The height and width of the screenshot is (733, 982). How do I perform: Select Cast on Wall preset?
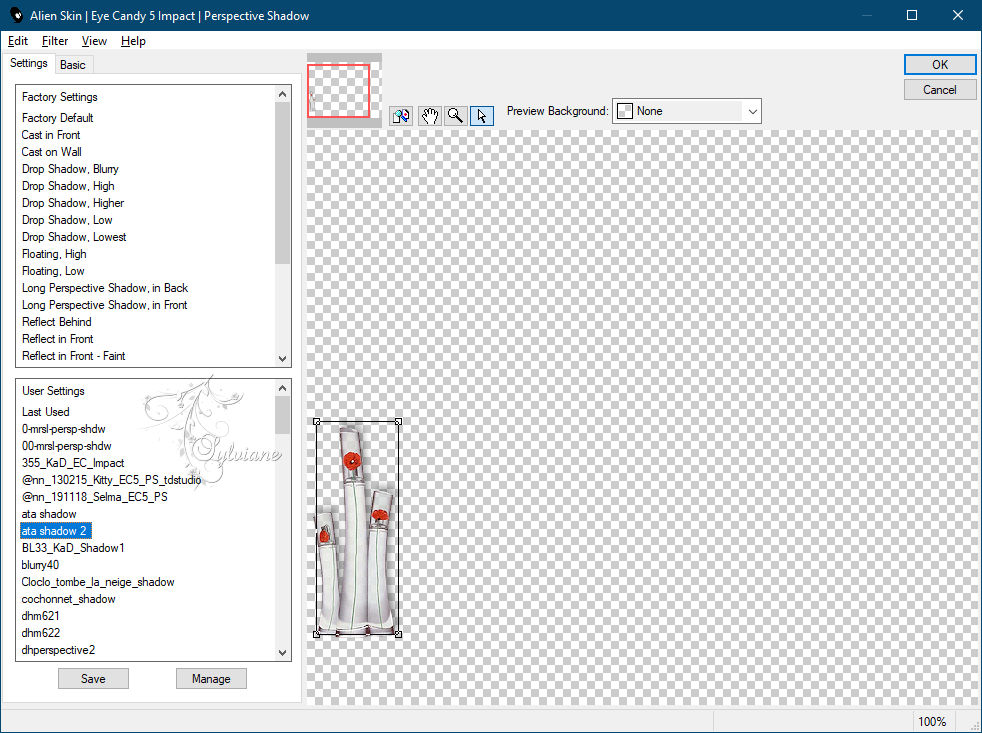51,152
